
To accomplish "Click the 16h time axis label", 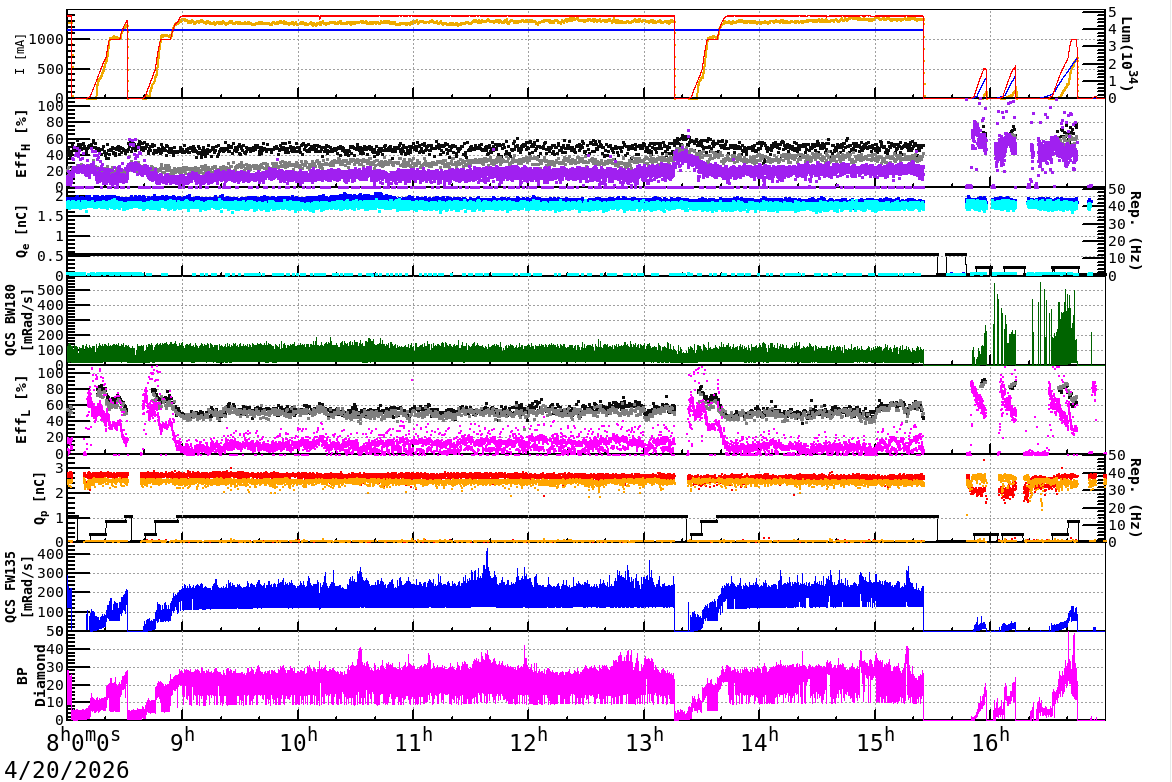I will (990, 741).
